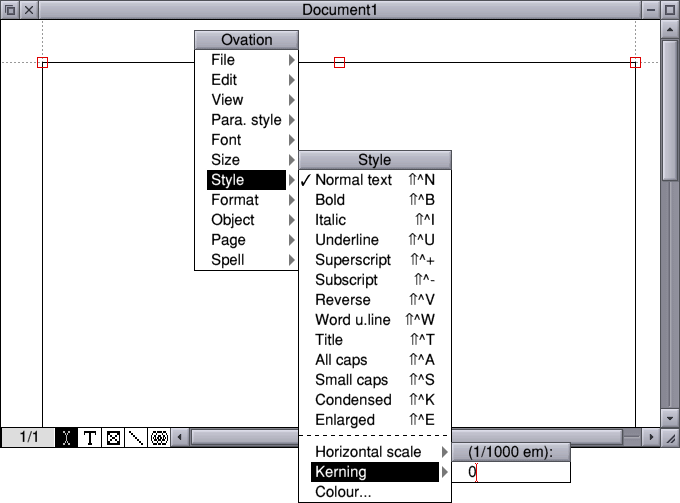The width and height of the screenshot is (680, 503).
Task: Toggle full size of the Document1 window
Action: [670, 10]
